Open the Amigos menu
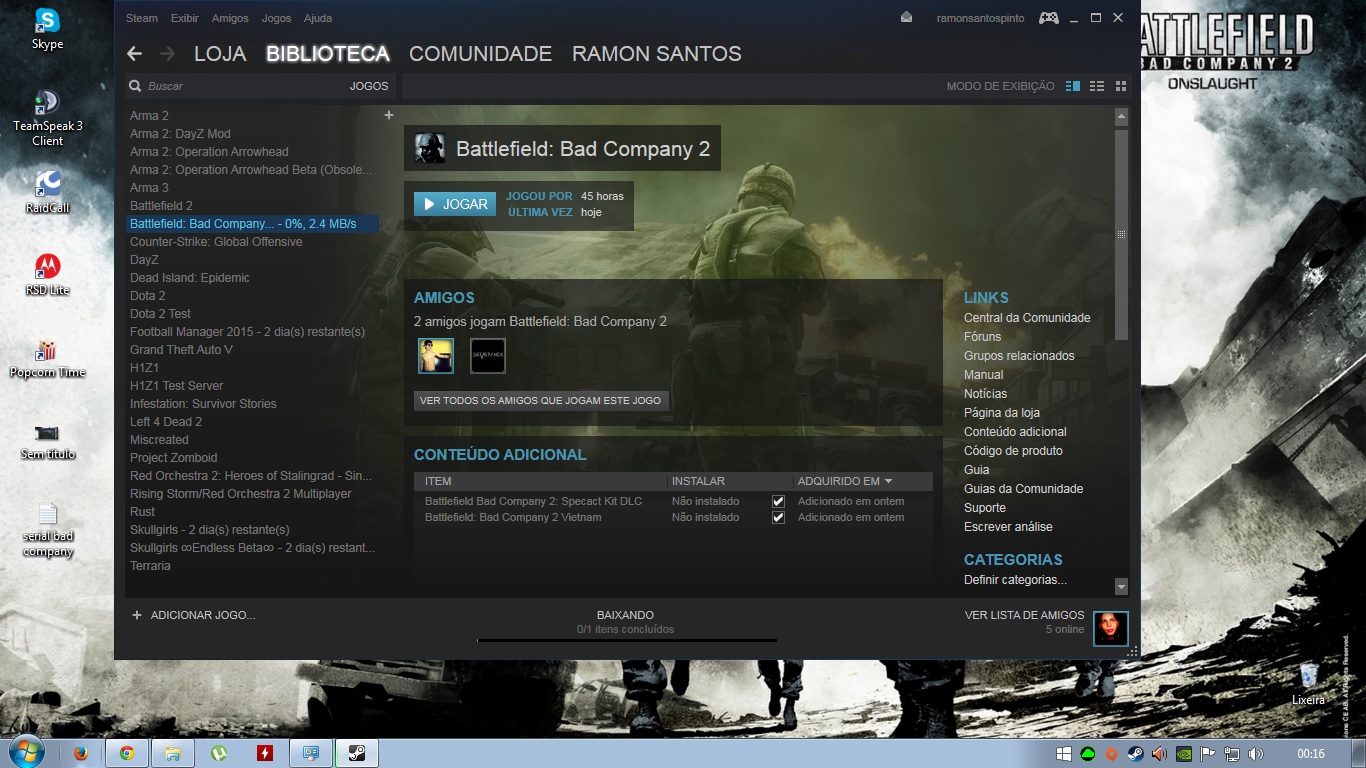The width and height of the screenshot is (1366, 768). (x=230, y=18)
